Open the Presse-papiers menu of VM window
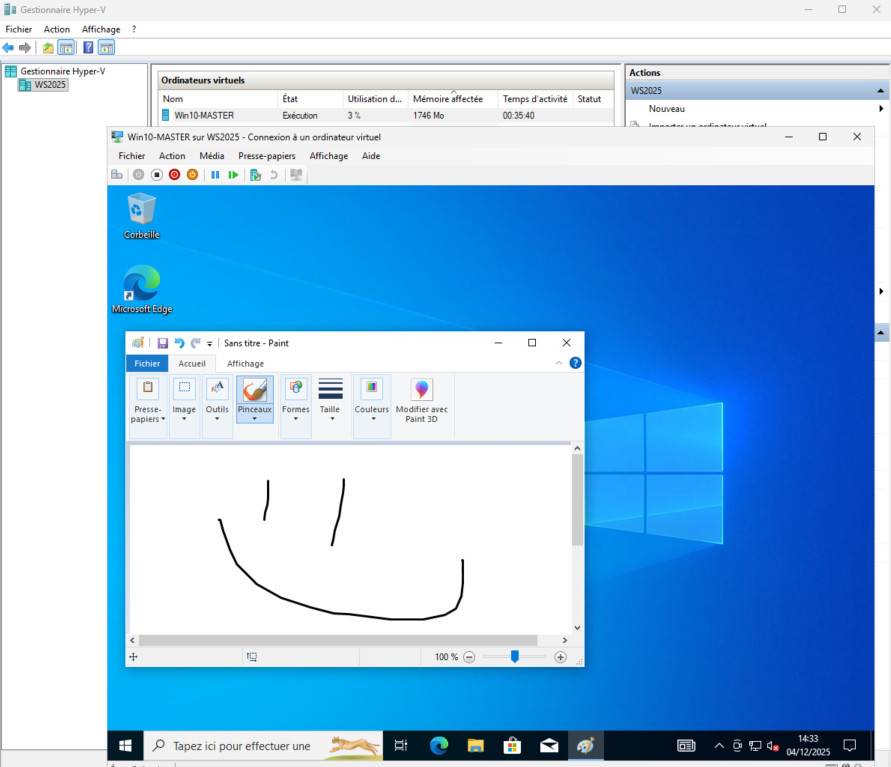This screenshot has width=891, height=767. pyautogui.click(x=266, y=156)
